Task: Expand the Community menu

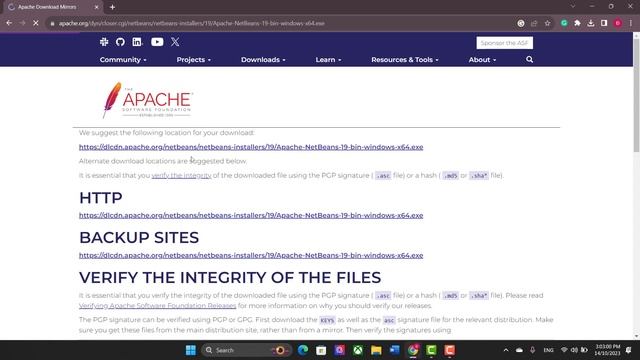Action: 123,60
